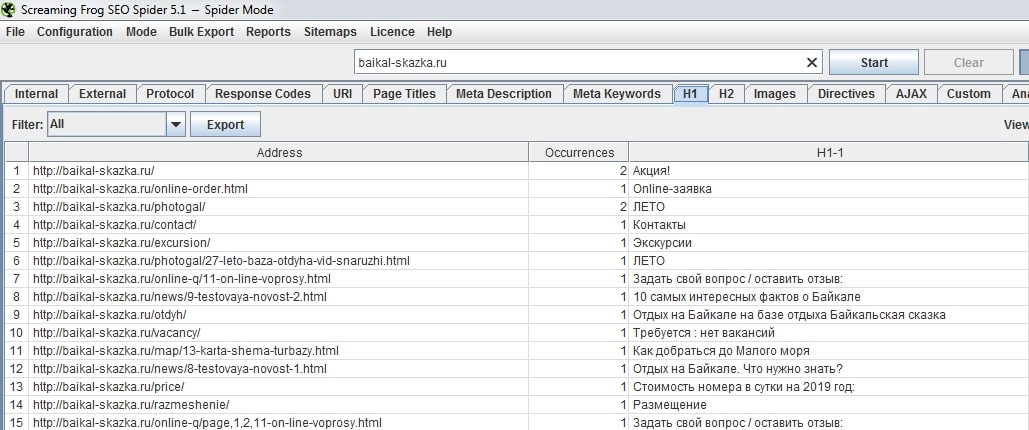This screenshot has width=1029, height=430.
Task: Open the Reports menu
Action: [x=268, y=32]
